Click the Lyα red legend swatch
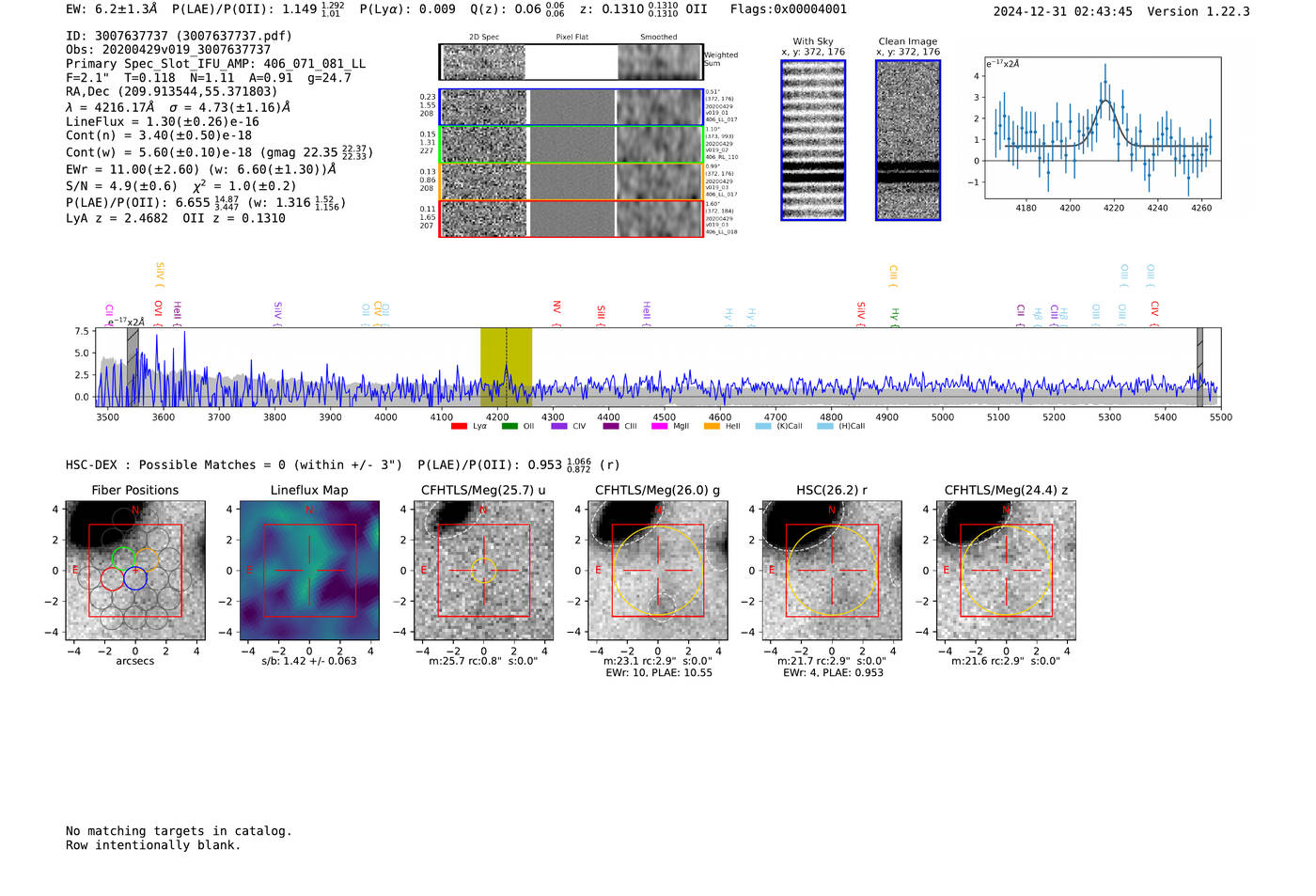Screen dimensions: 1316x896 (459, 427)
